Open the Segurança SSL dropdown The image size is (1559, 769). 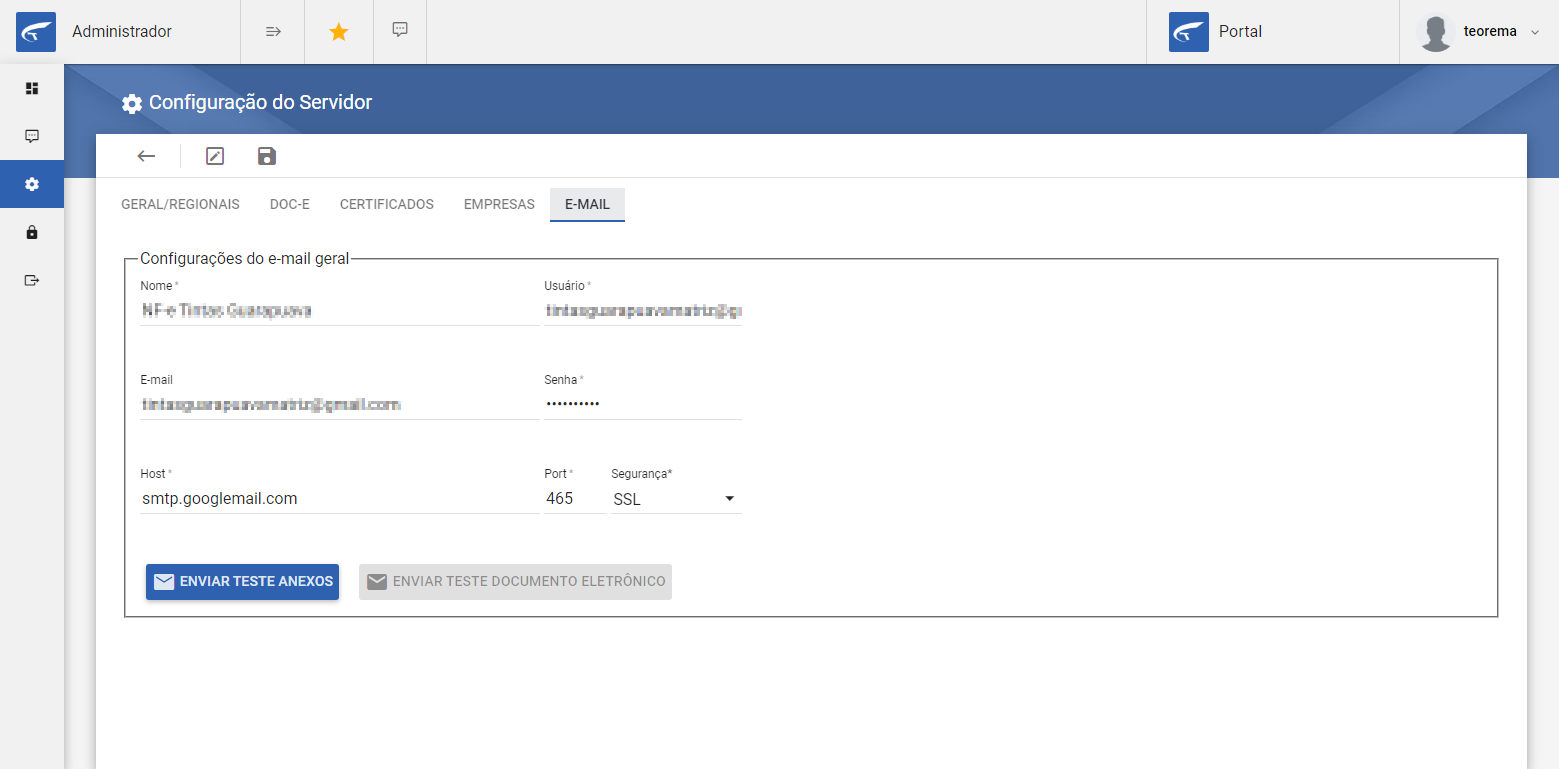(x=676, y=499)
